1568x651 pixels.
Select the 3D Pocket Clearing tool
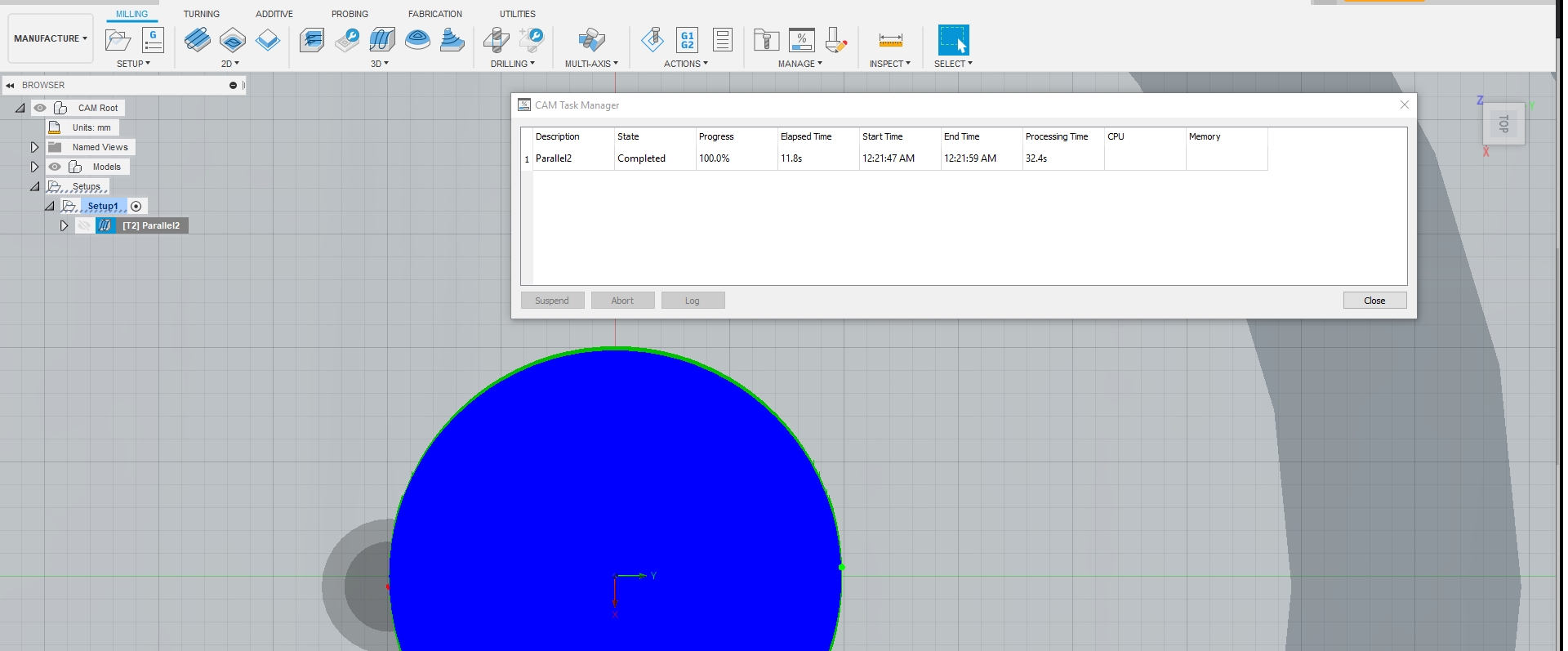[347, 40]
